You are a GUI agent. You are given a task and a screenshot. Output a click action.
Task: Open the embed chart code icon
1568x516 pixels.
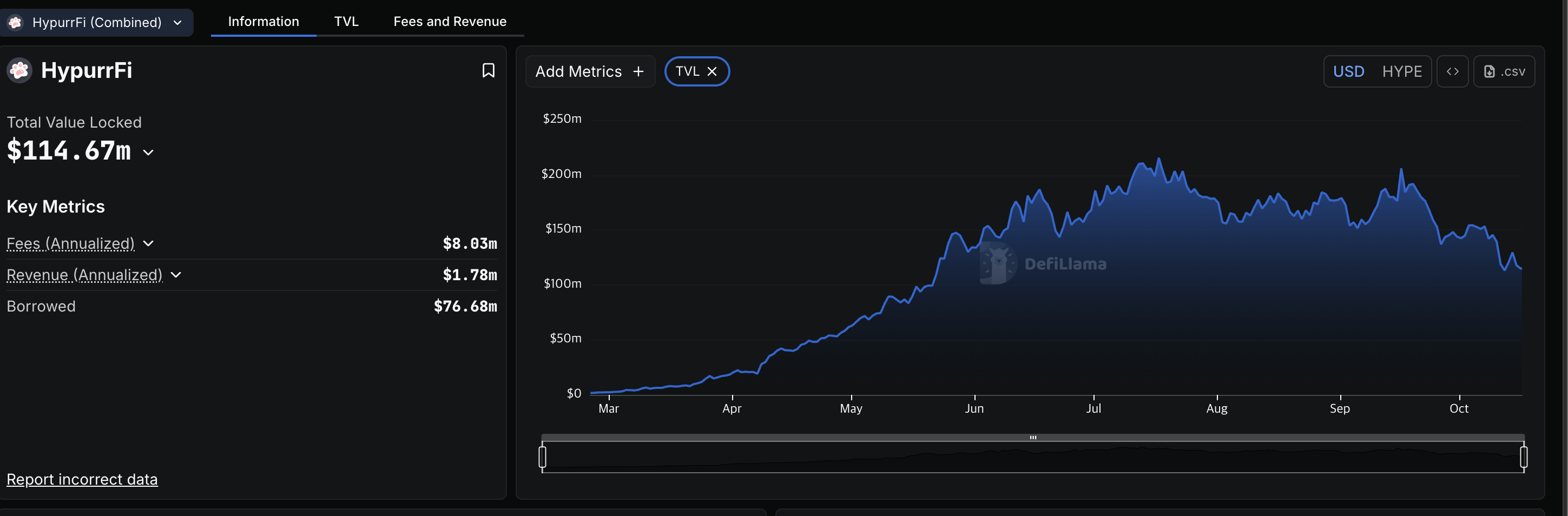pyautogui.click(x=1452, y=71)
